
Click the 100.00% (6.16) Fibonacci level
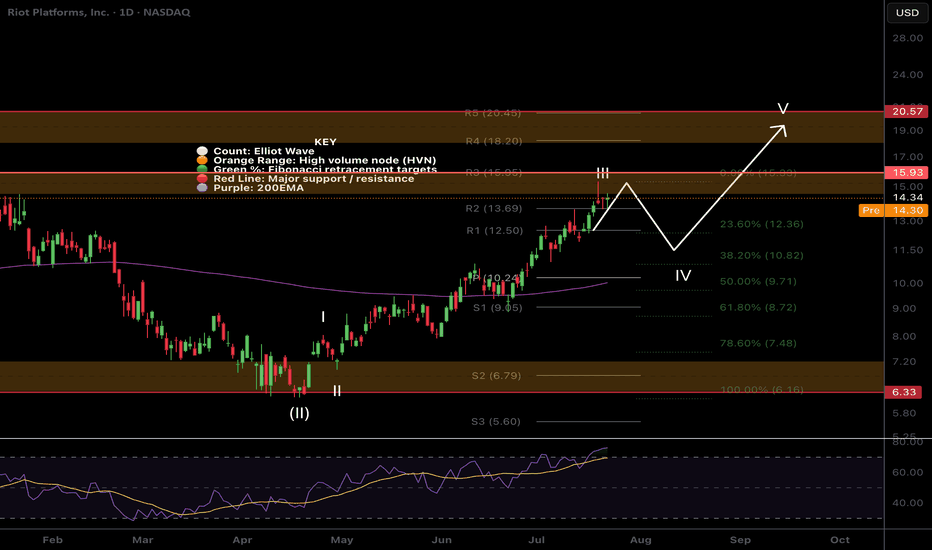(x=761, y=389)
